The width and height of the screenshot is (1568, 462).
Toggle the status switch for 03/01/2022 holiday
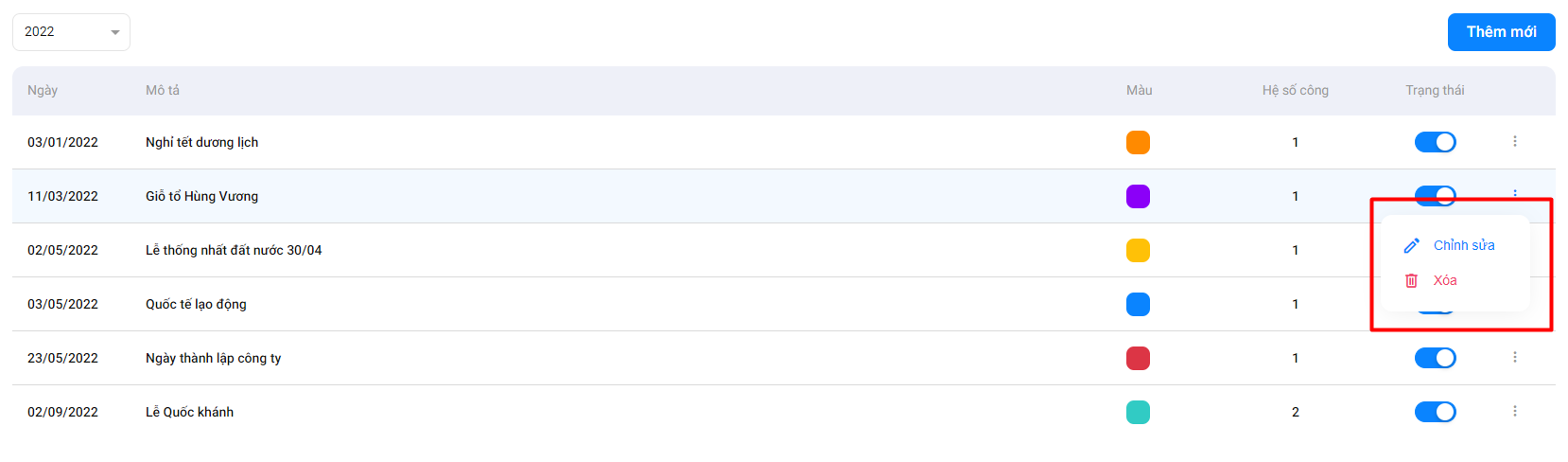coord(1435,142)
